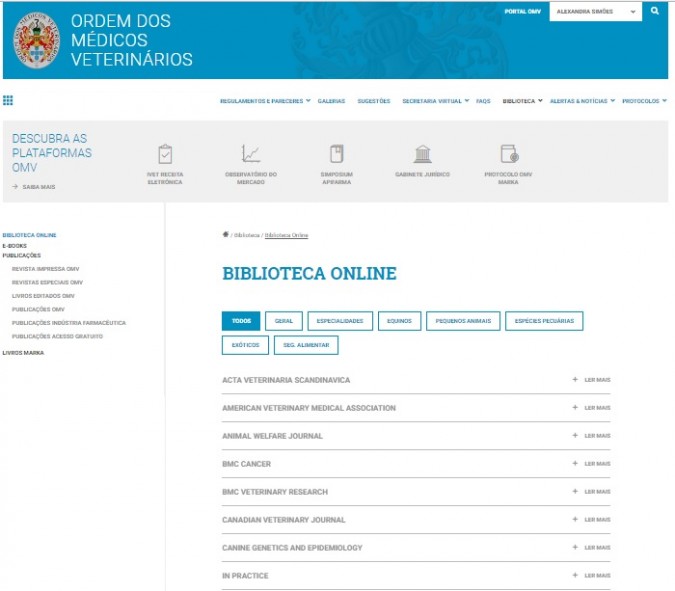The height and width of the screenshot is (591, 675).
Task: Click plus icon for BMC Cancer
Action: [x=575, y=463]
